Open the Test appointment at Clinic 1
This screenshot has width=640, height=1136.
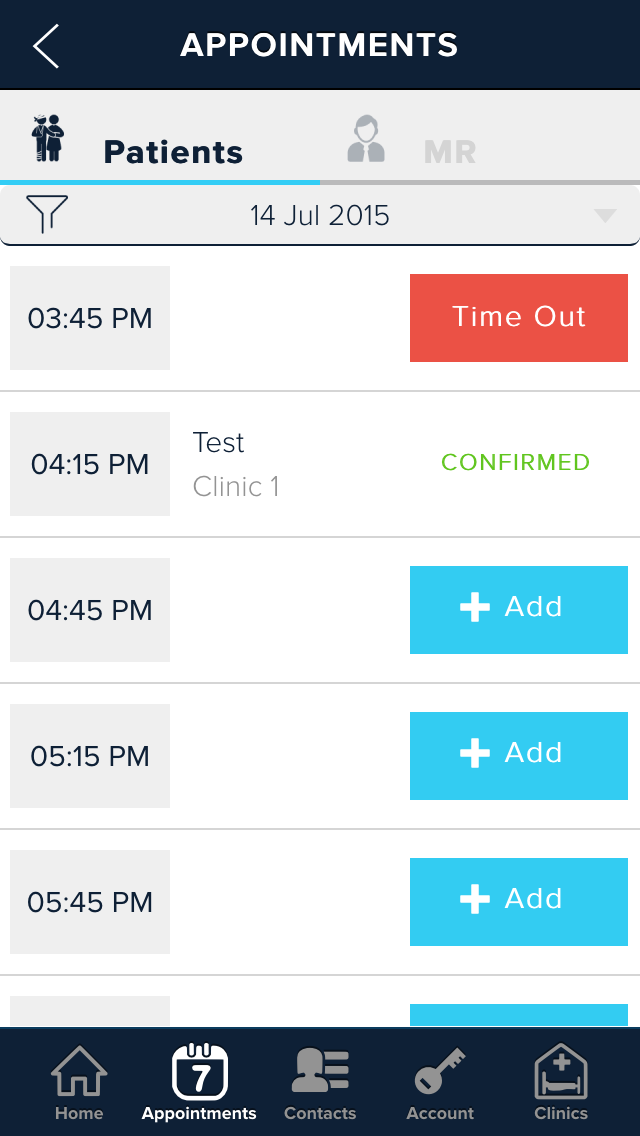point(236,463)
